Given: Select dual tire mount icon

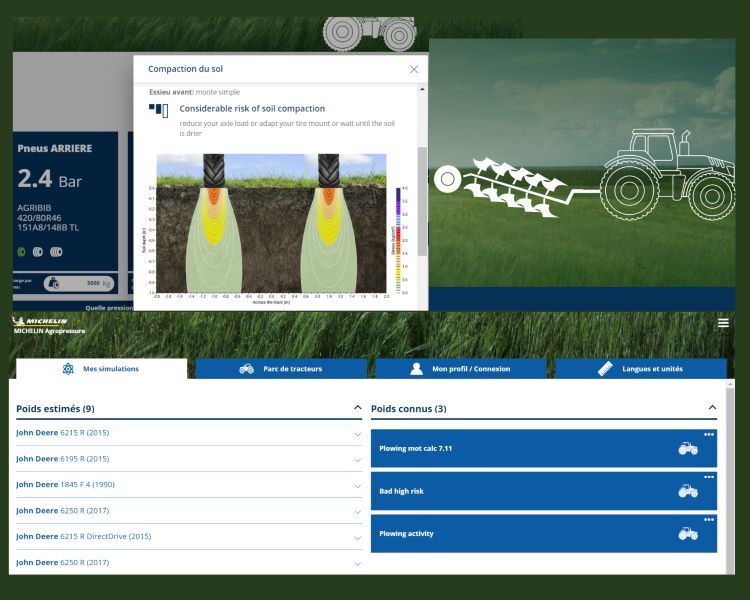Looking at the screenshot, I should [x=38, y=252].
